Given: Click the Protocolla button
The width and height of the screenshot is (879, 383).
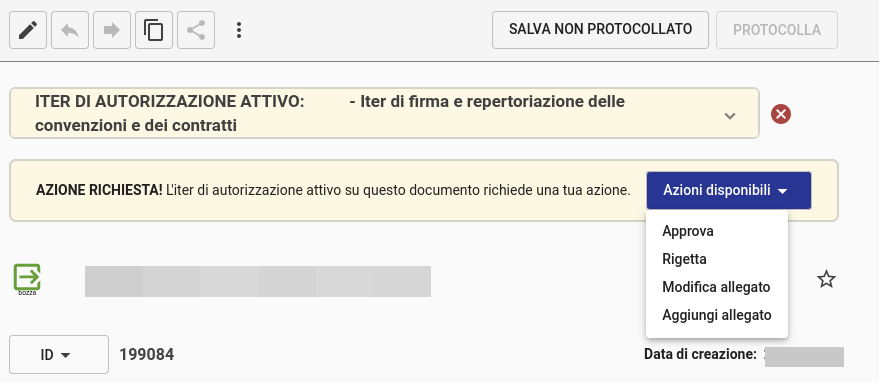Looking at the screenshot, I should point(777,30).
